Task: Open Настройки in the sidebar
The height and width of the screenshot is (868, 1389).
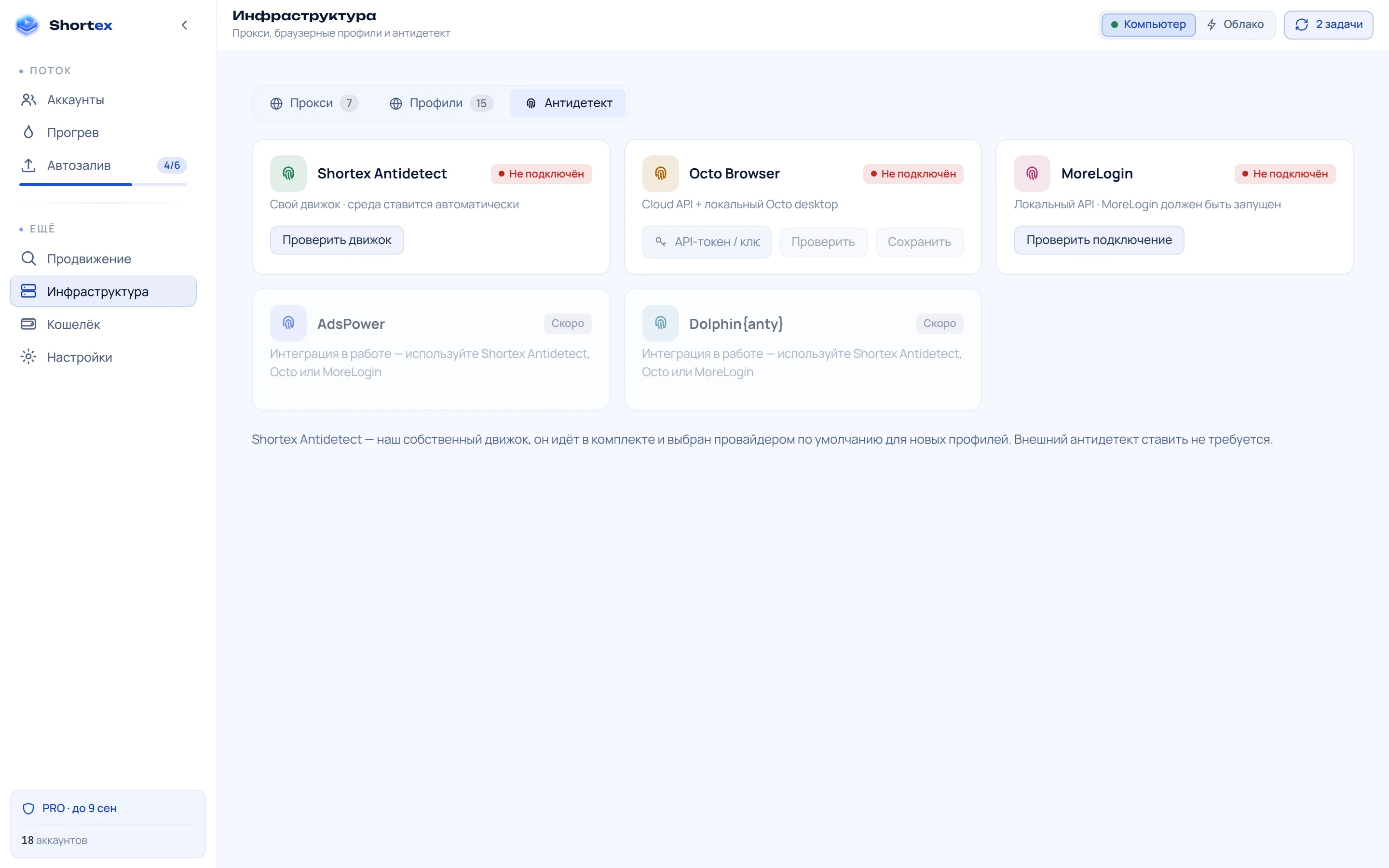Action: (103, 357)
